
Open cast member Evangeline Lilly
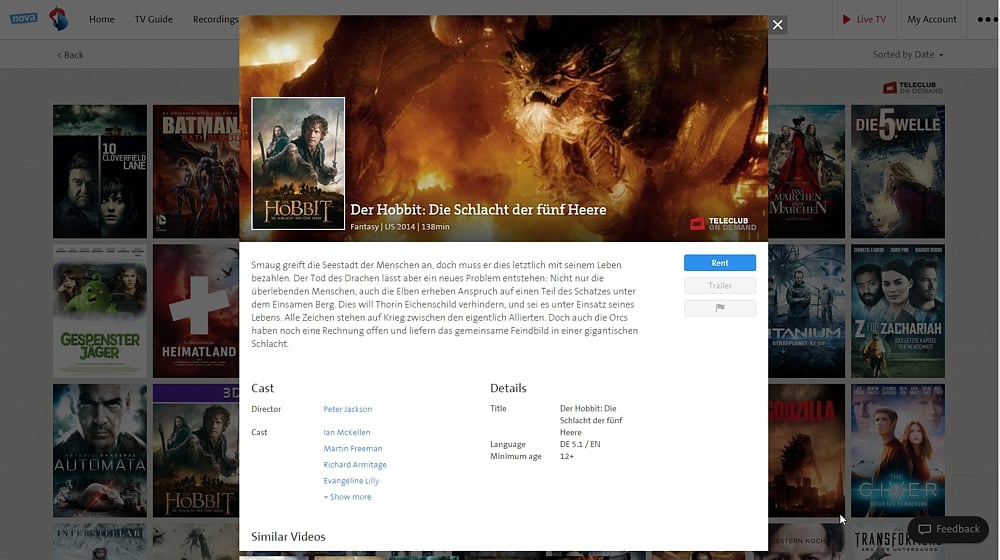351,481
